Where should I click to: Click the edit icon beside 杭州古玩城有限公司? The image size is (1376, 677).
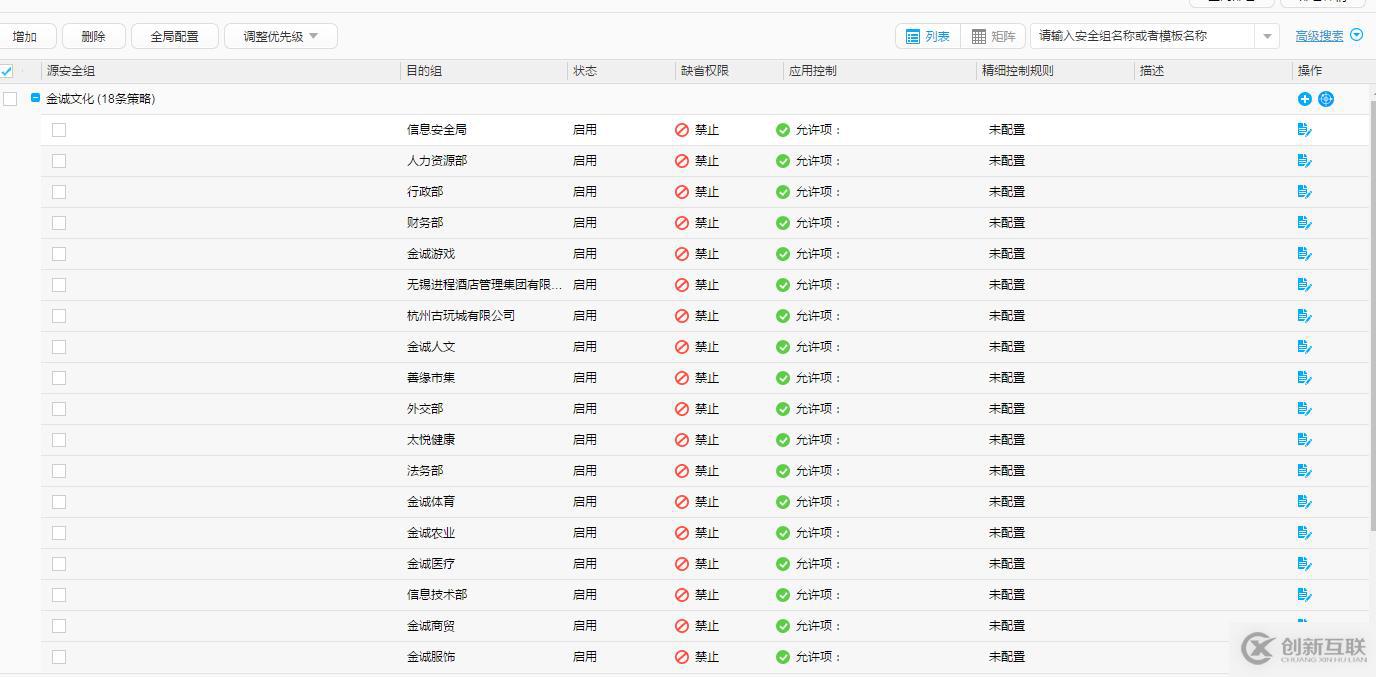1304,315
